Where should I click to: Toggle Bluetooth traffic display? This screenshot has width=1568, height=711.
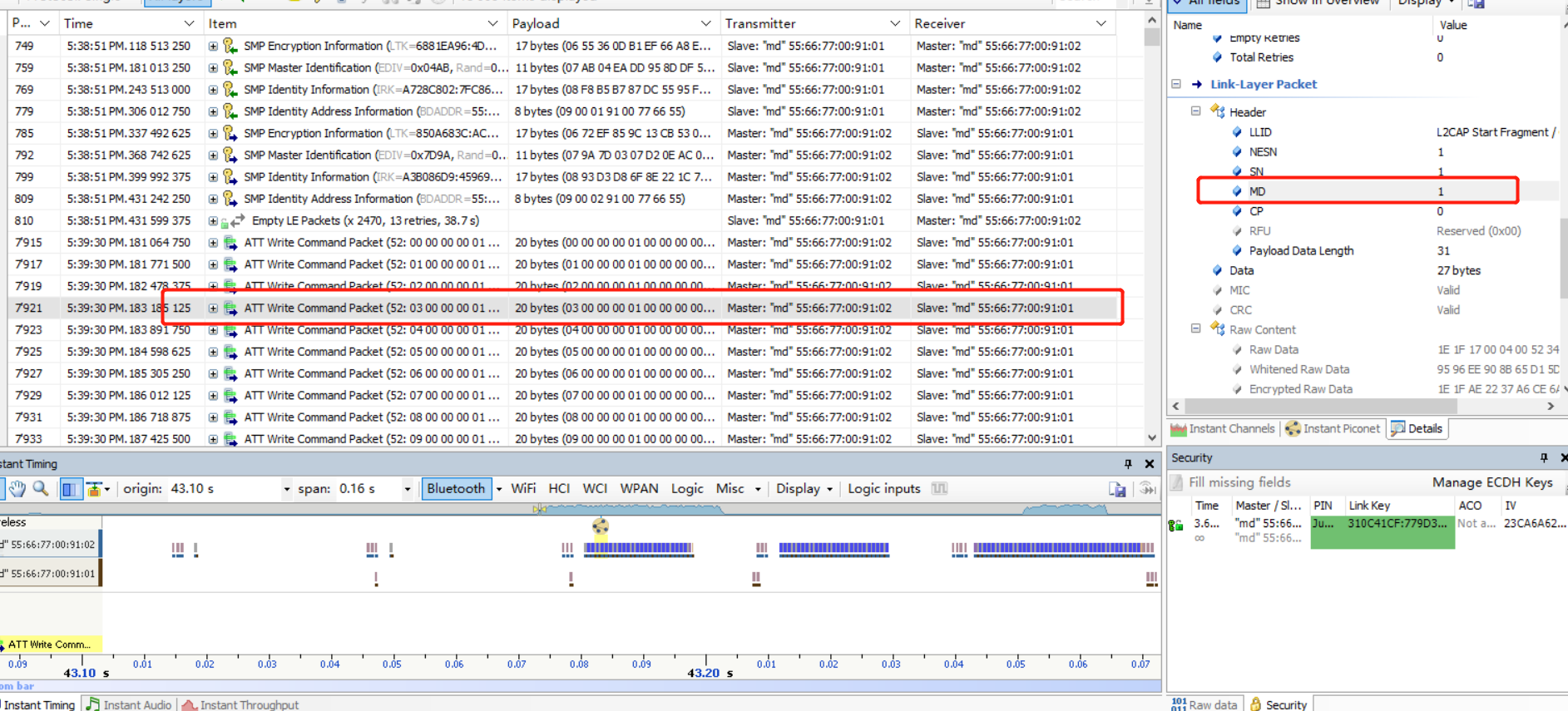pos(456,489)
